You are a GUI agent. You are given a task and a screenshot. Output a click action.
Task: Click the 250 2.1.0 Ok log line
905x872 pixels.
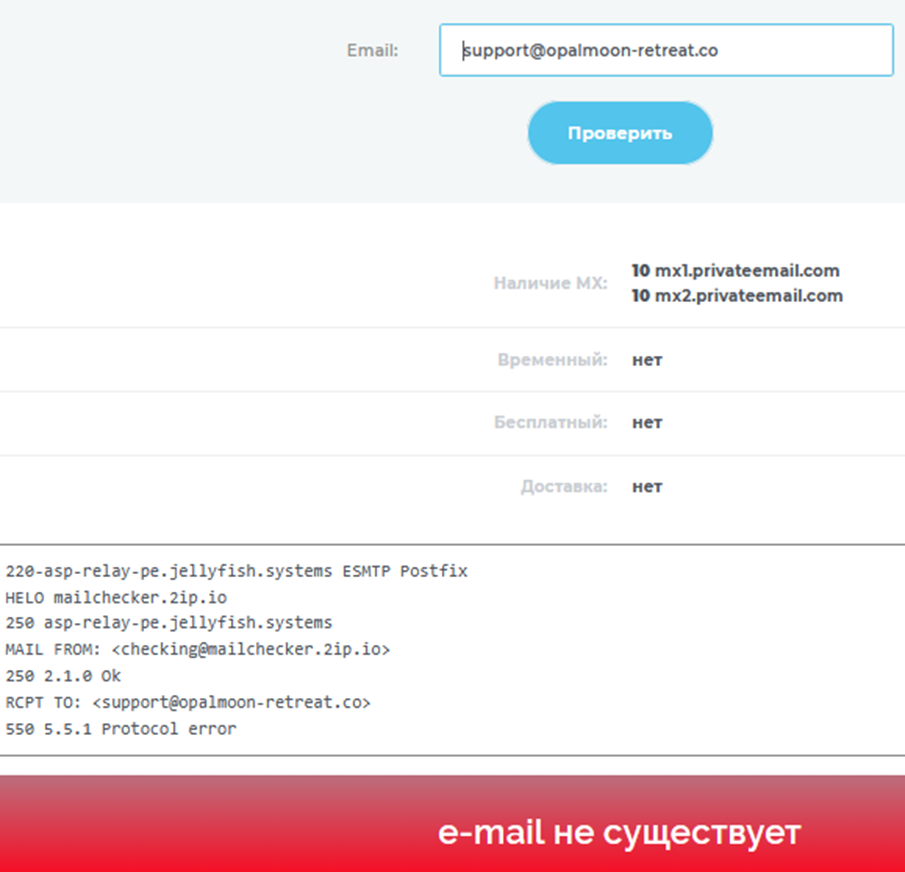(63, 676)
